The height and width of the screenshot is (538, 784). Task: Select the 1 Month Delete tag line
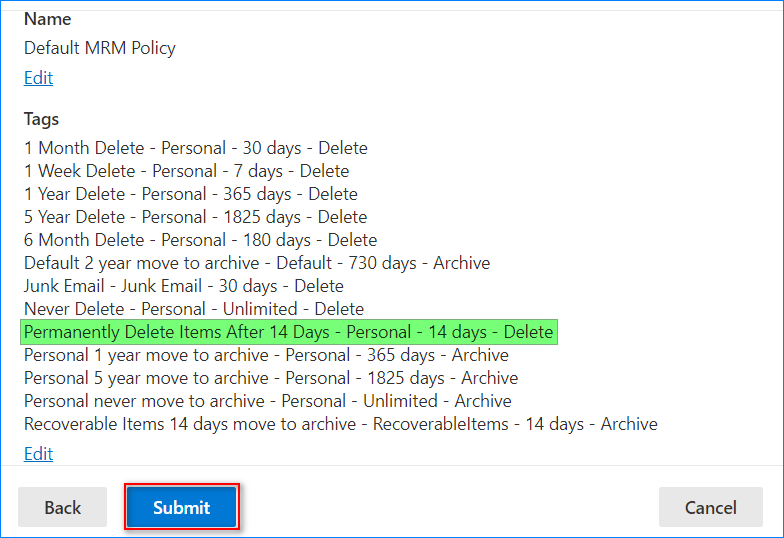(196, 148)
